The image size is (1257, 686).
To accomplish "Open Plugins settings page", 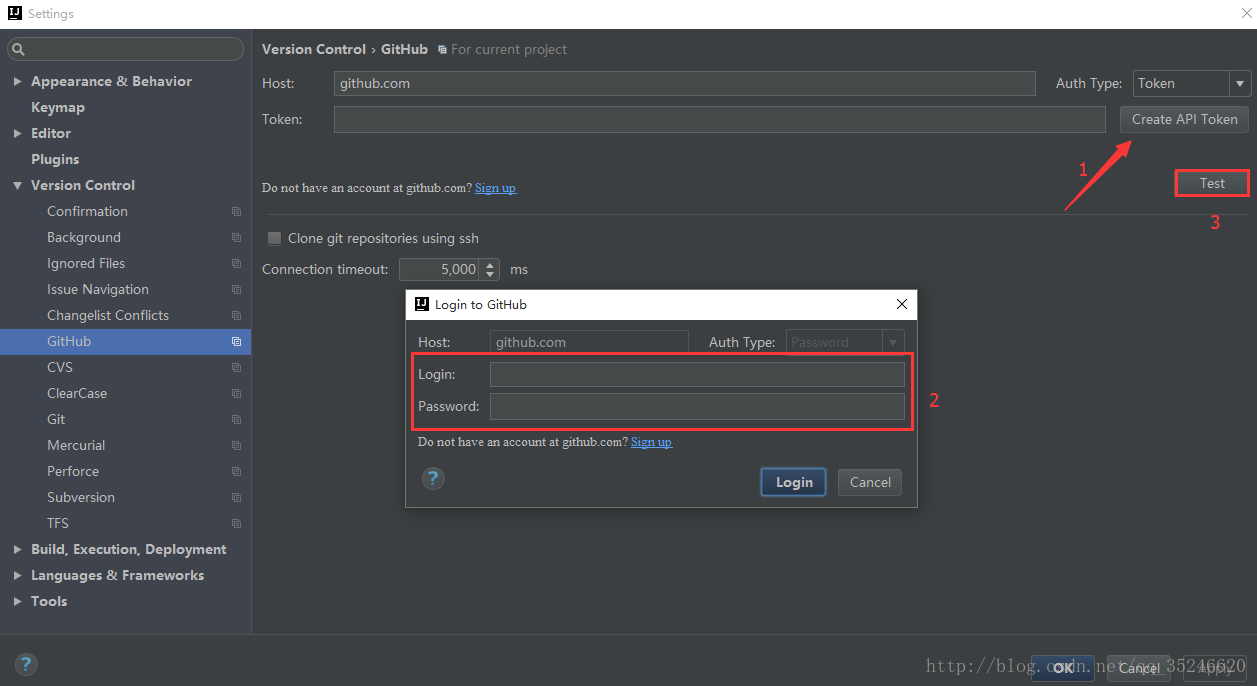I will (55, 160).
